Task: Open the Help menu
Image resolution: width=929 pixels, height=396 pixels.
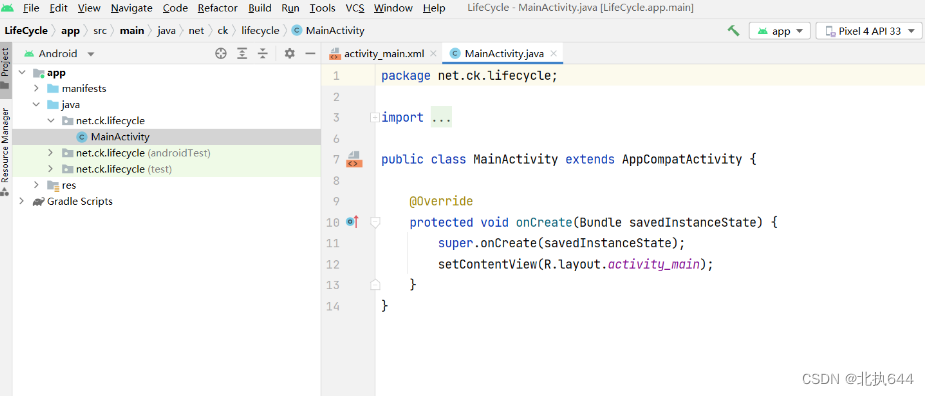Action: (x=434, y=8)
